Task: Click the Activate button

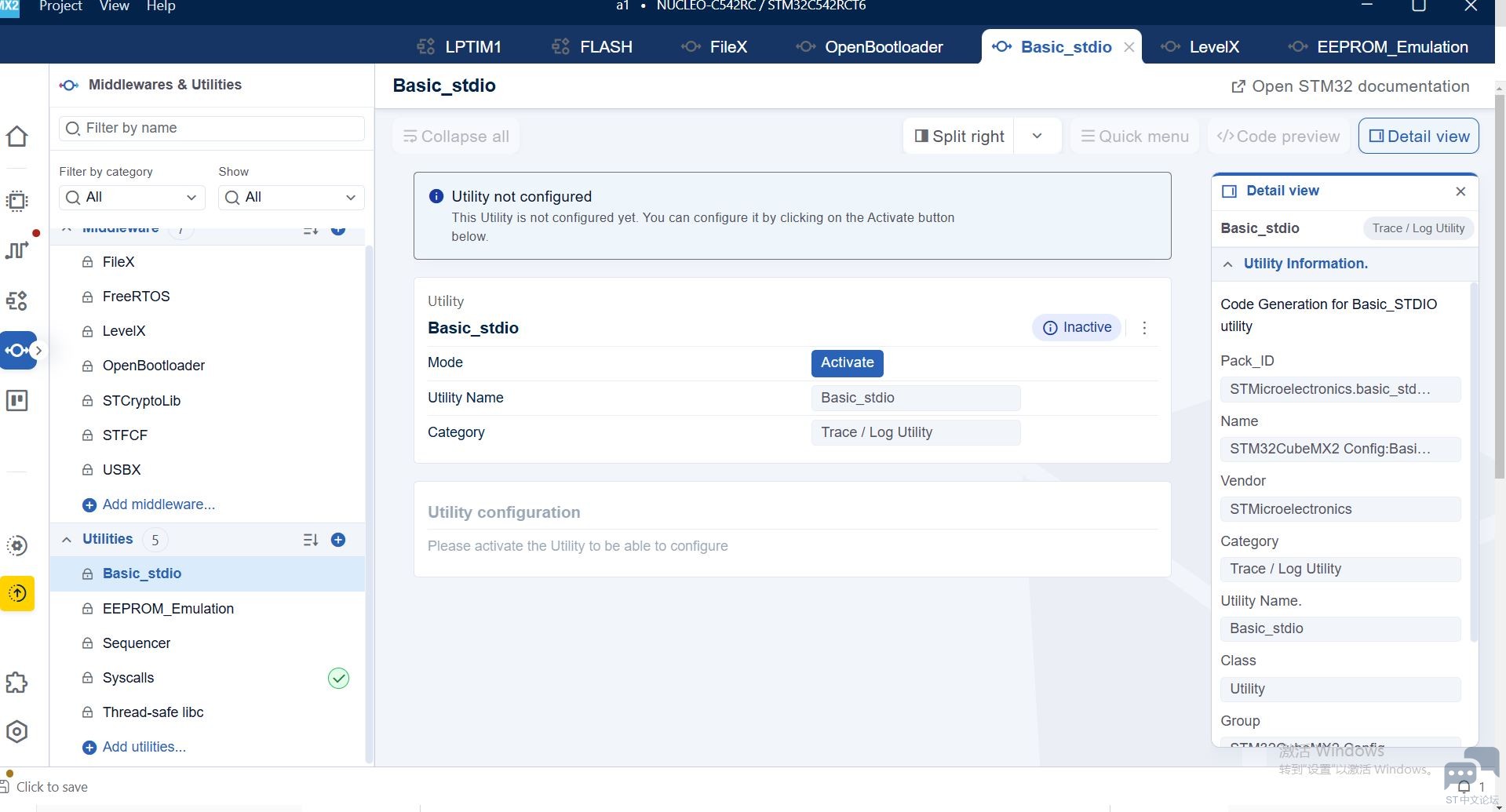Action: point(848,362)
